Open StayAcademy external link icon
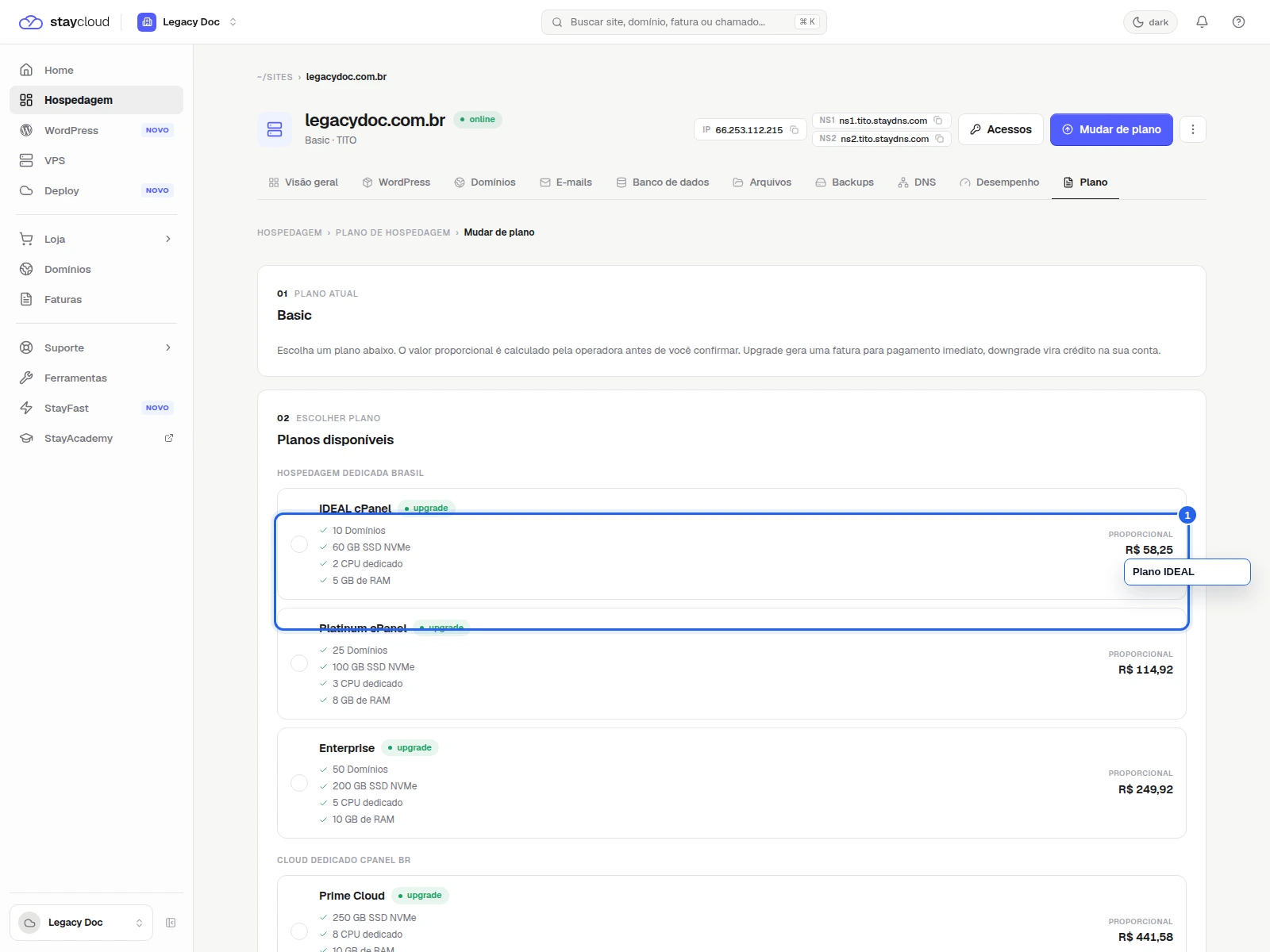The width and height of the screenshot is (1270, 952). [168, 438]
